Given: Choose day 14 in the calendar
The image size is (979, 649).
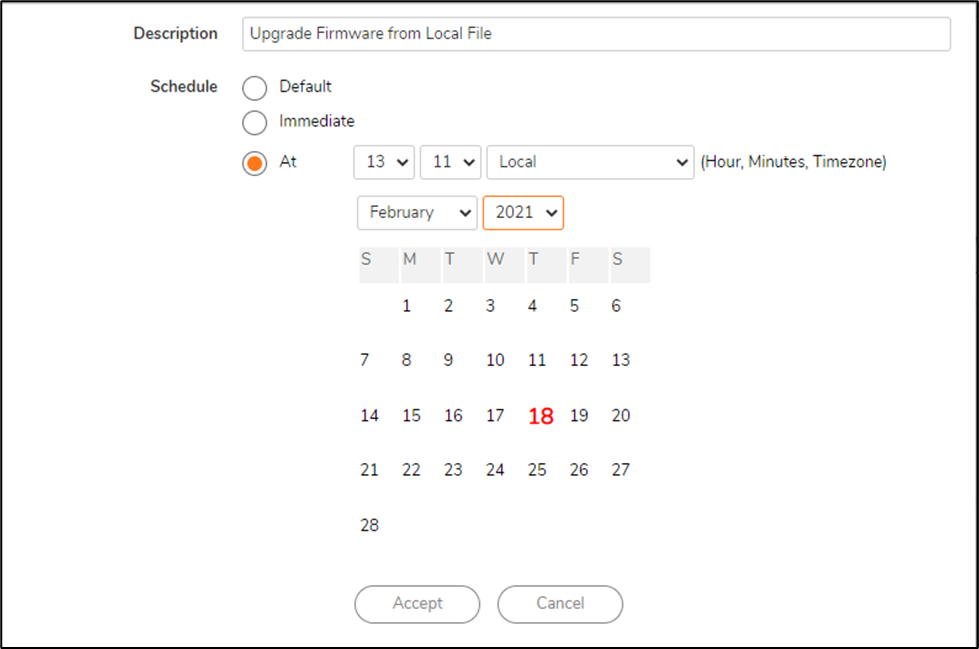Looking at the screenshot, I should [x=370, y=416].
